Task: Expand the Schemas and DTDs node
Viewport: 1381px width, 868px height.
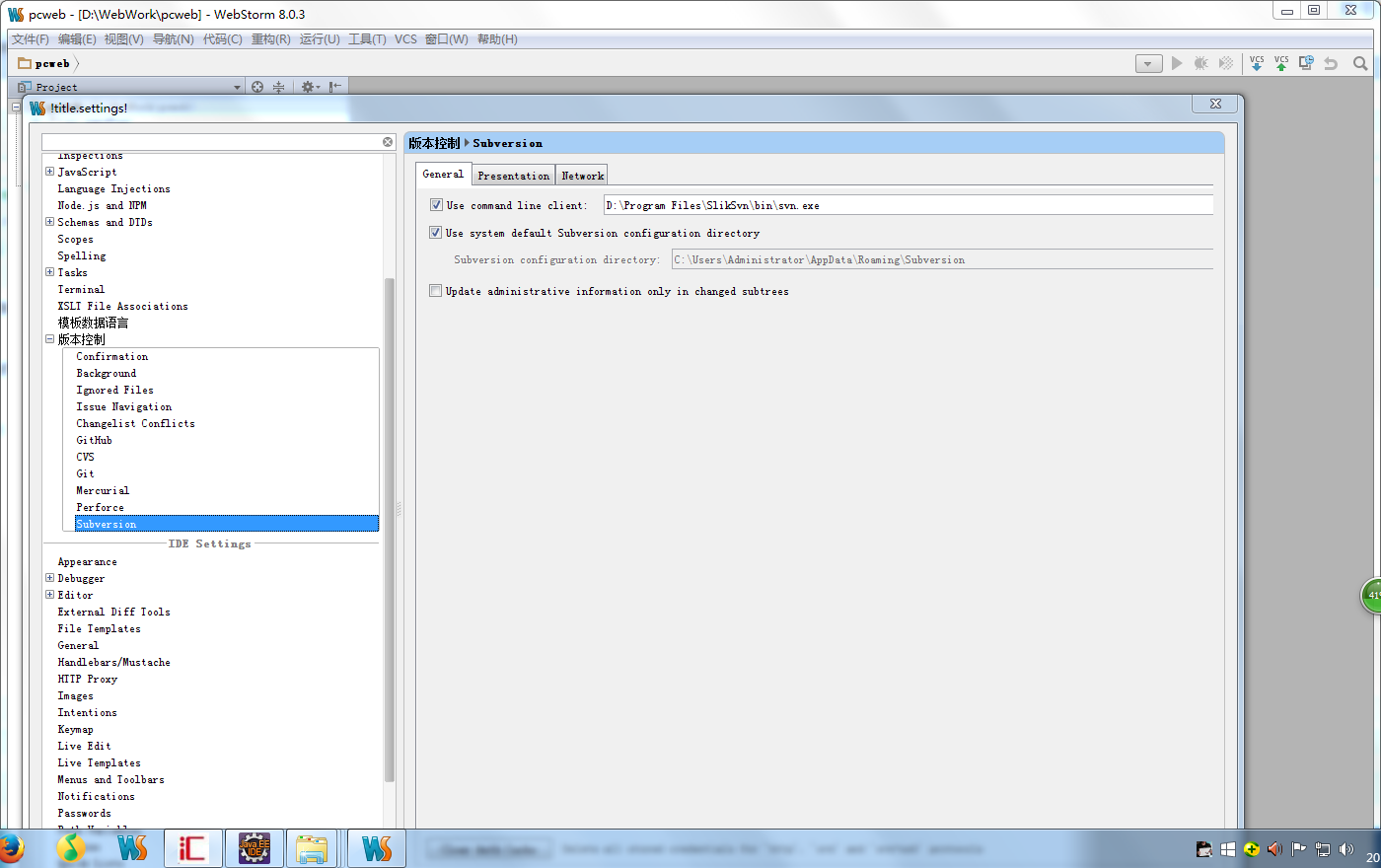Action: coord(49,222)
